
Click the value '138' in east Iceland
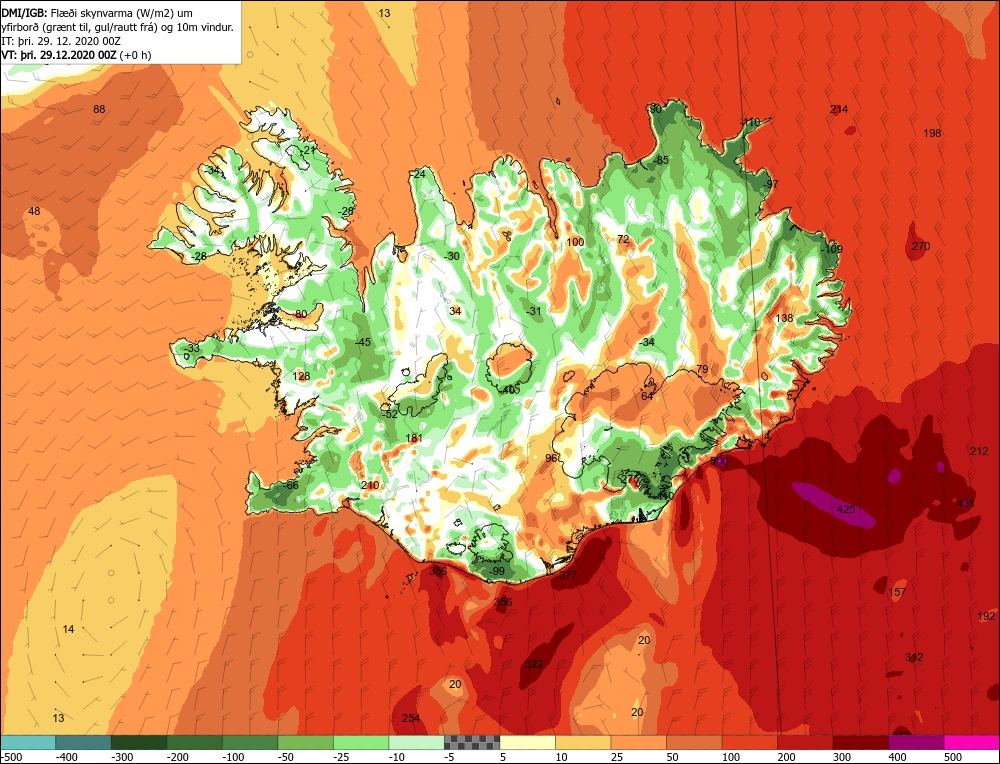(784, 318)
